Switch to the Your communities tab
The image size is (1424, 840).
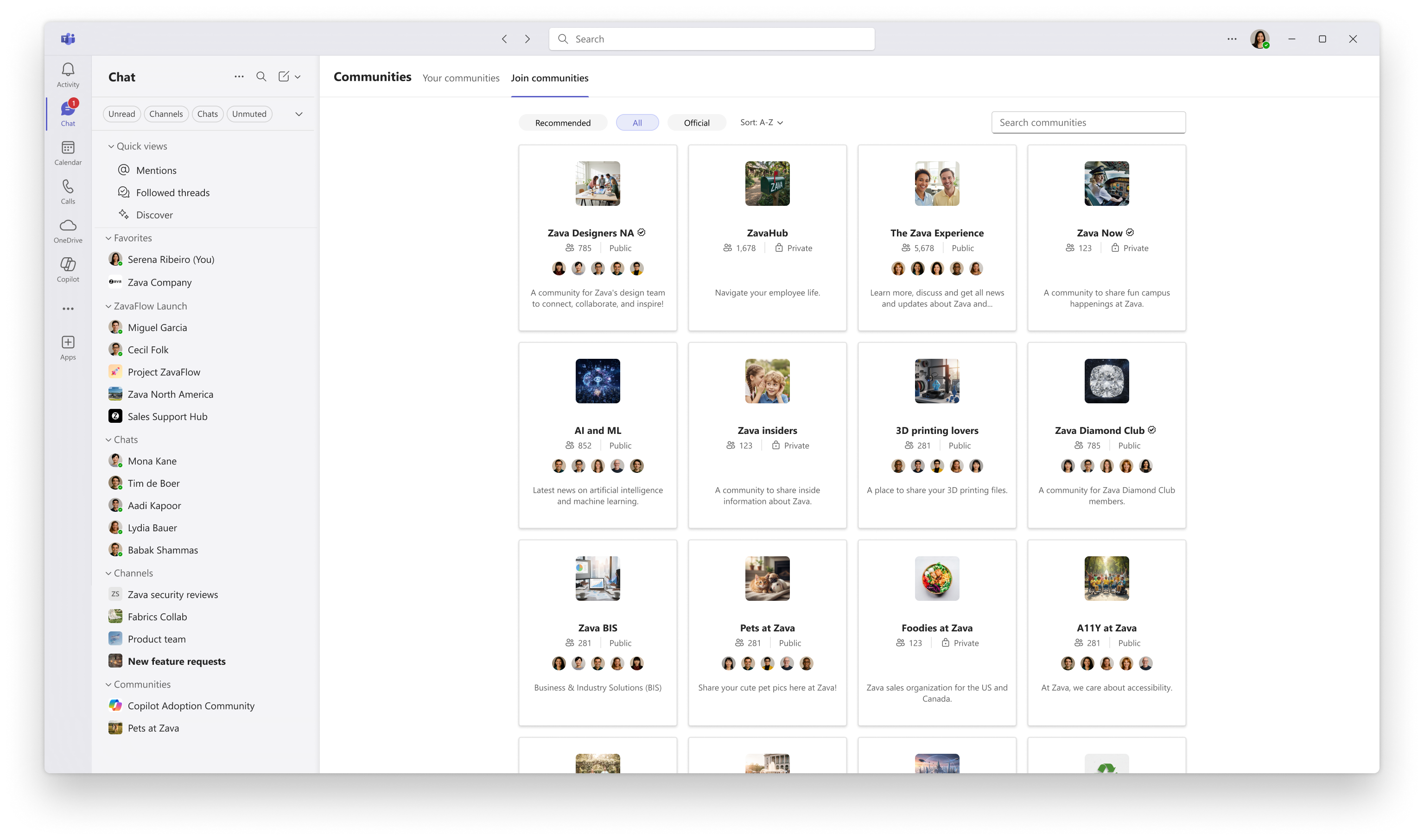pyautogui.click(x=461, y=78)
